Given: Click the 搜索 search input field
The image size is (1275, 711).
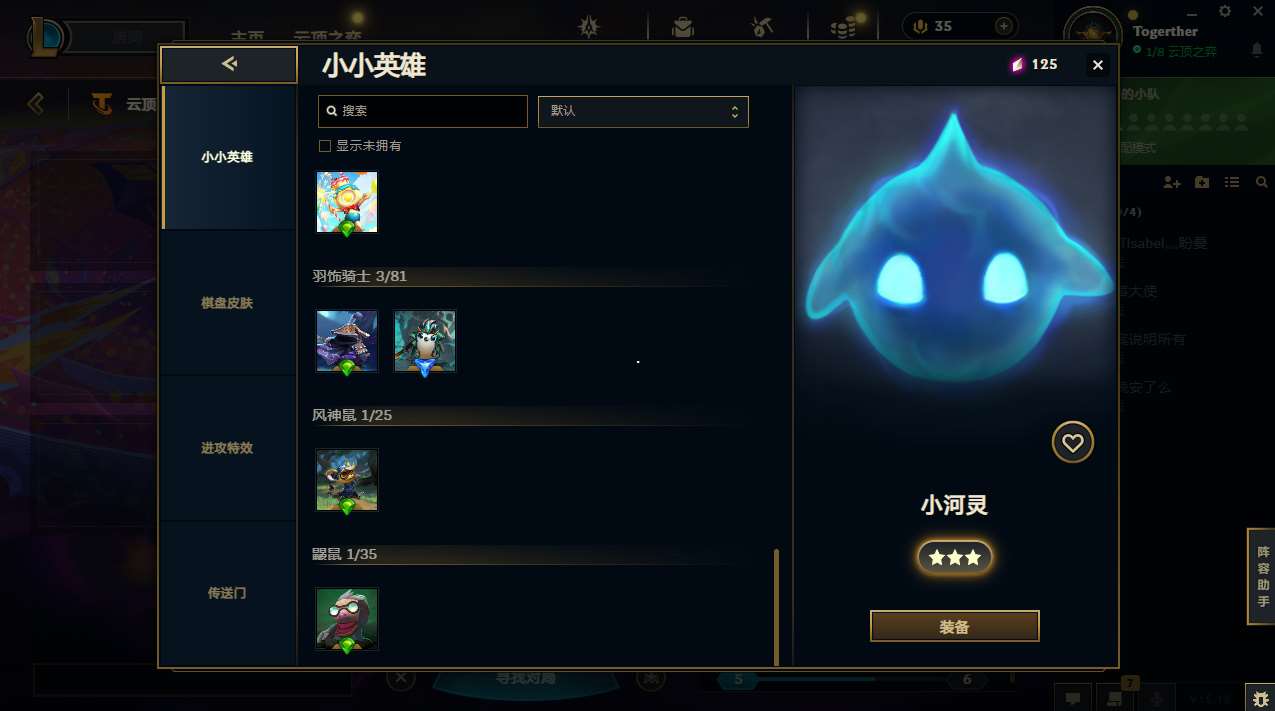Looking at the screenshot, I should (423, 111).
